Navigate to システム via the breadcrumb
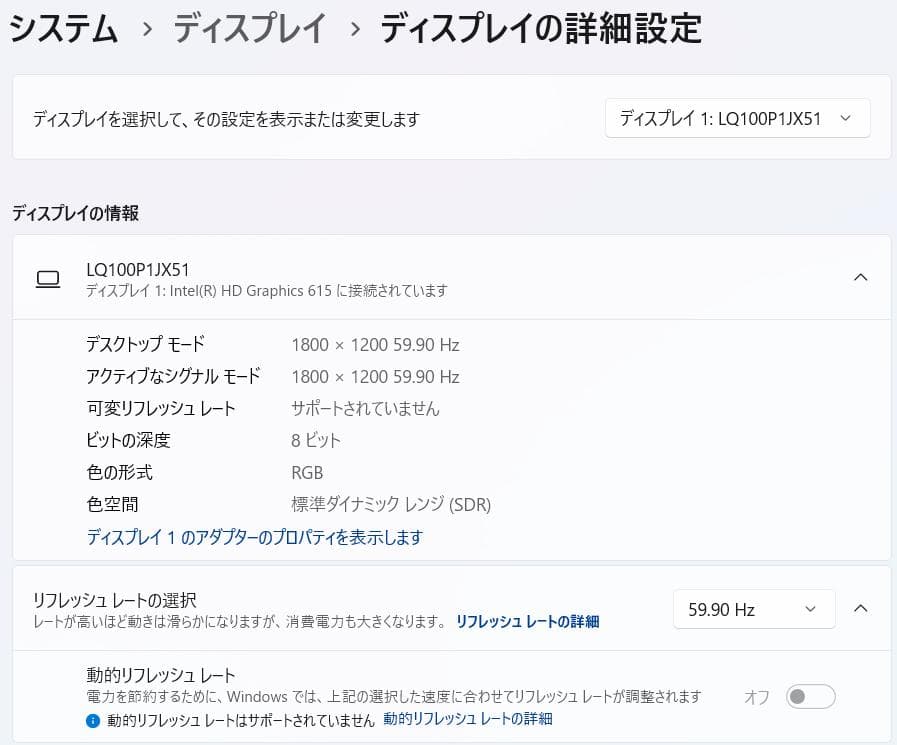Viewport: 897px width, 745px height. [63, 29]
